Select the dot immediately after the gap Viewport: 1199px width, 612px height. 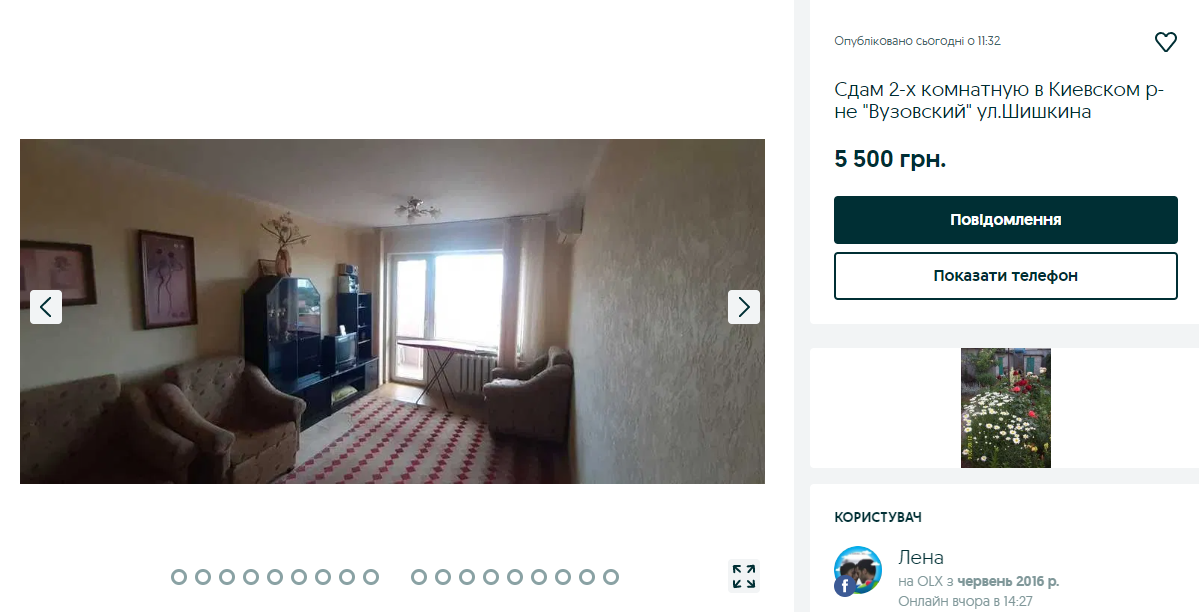pos(419,577)
